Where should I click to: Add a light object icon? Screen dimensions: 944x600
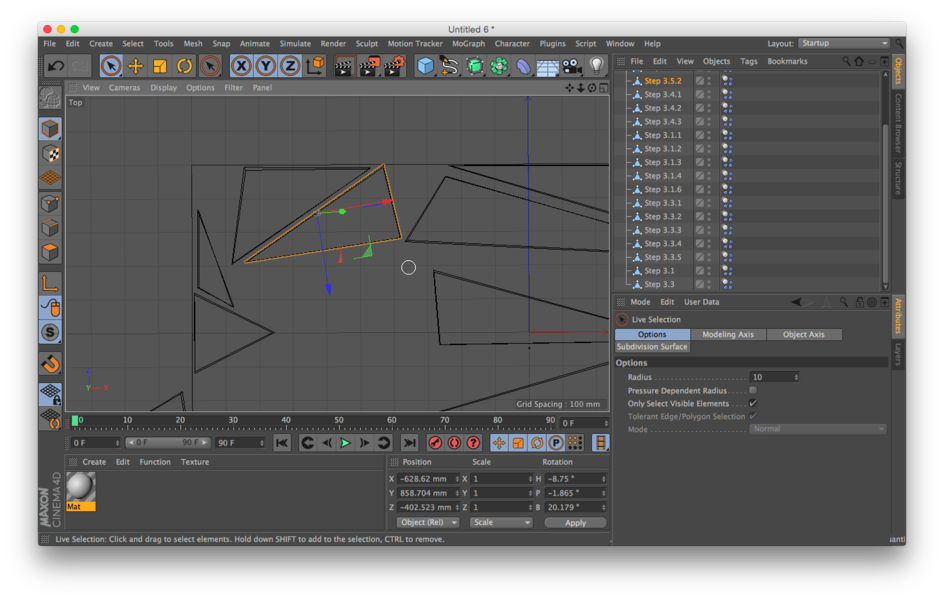[x=596, y=66]
